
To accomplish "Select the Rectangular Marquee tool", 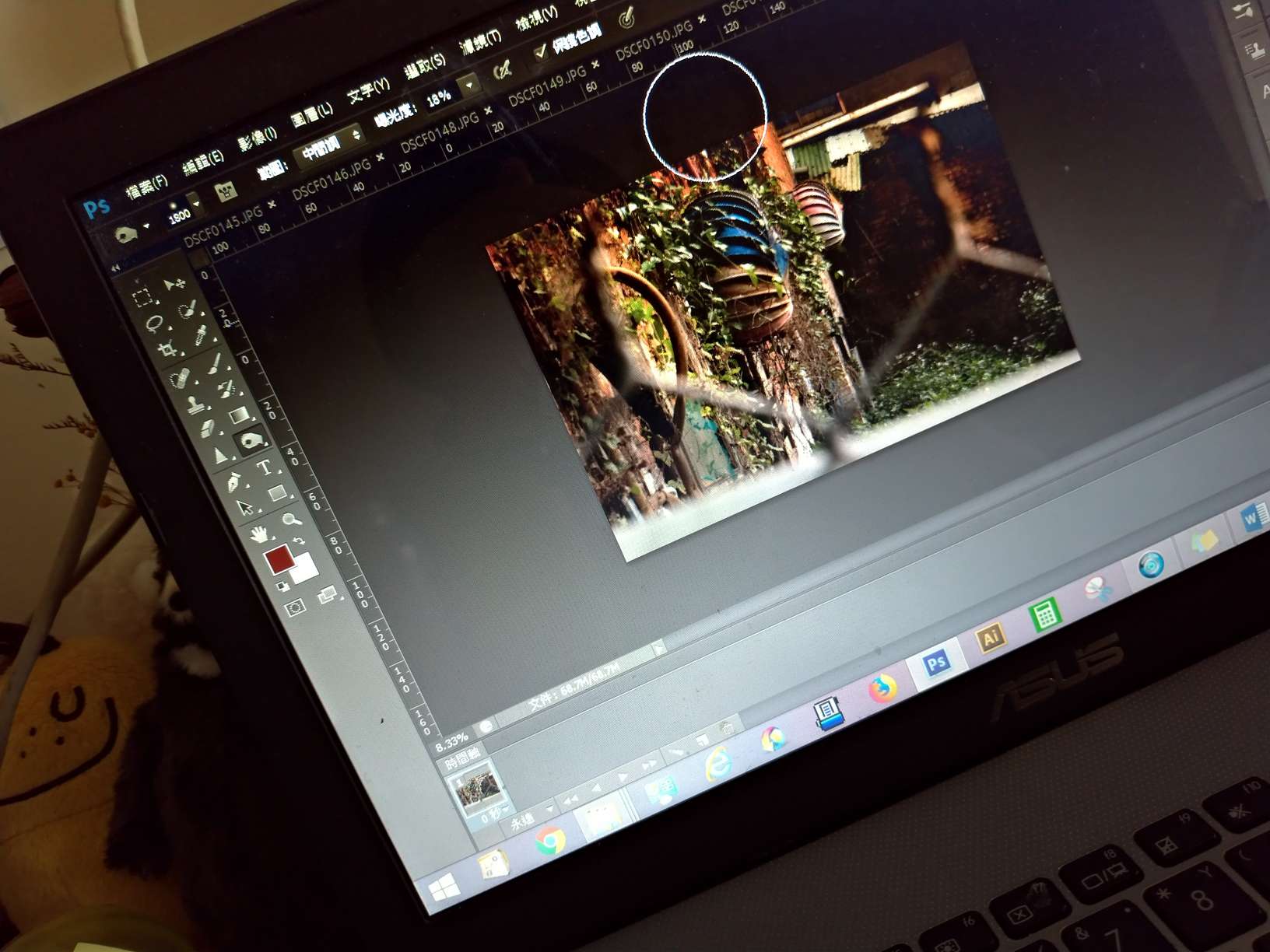I will coord(142,297).
